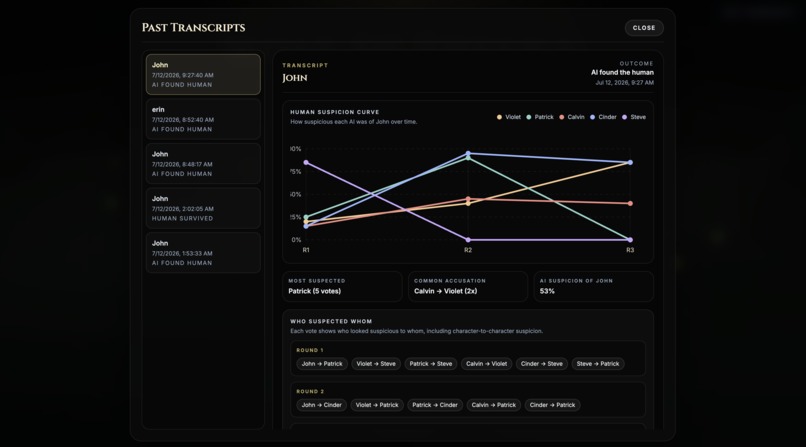Open John transcript from 1:53:33 AM
The width and height of the screenshot is (806, 447).
pos(203,253)
